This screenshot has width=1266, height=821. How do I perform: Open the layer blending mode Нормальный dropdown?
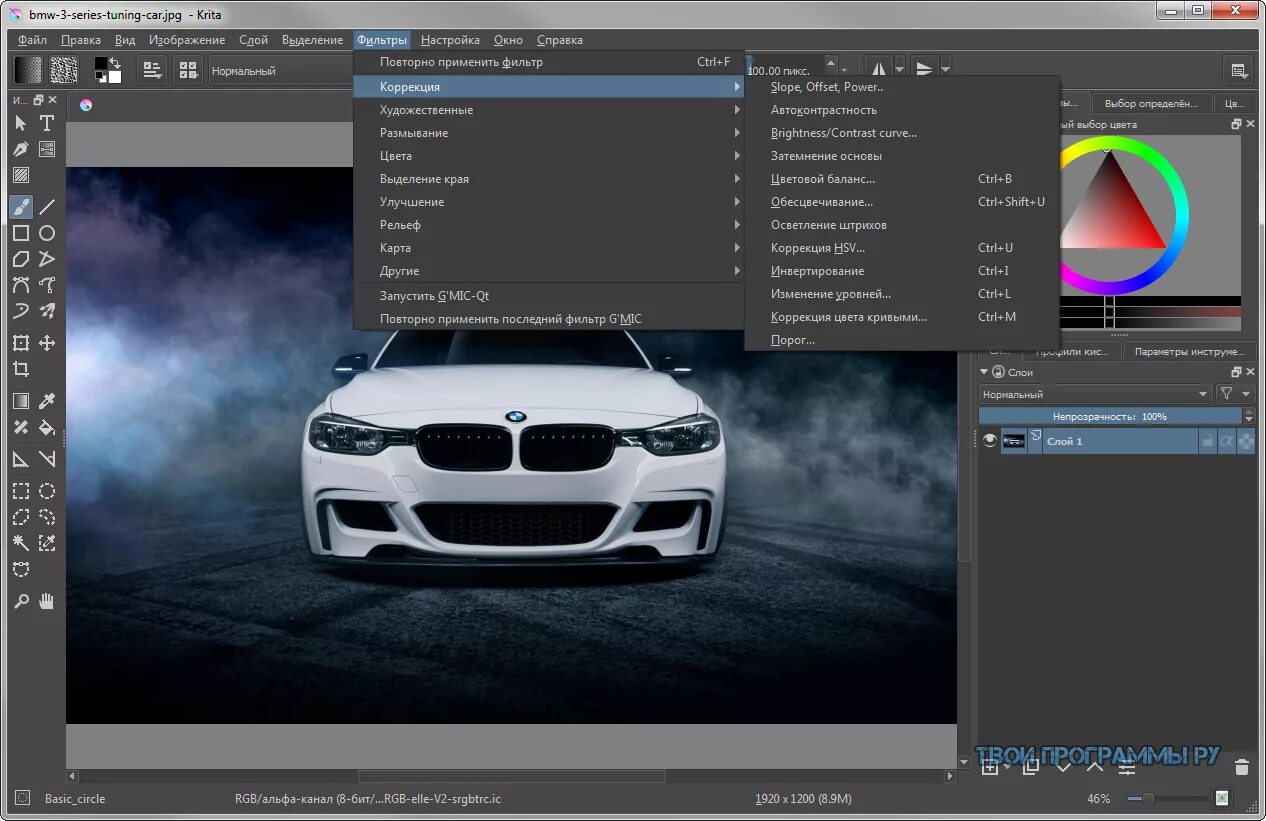point(1095,394)
